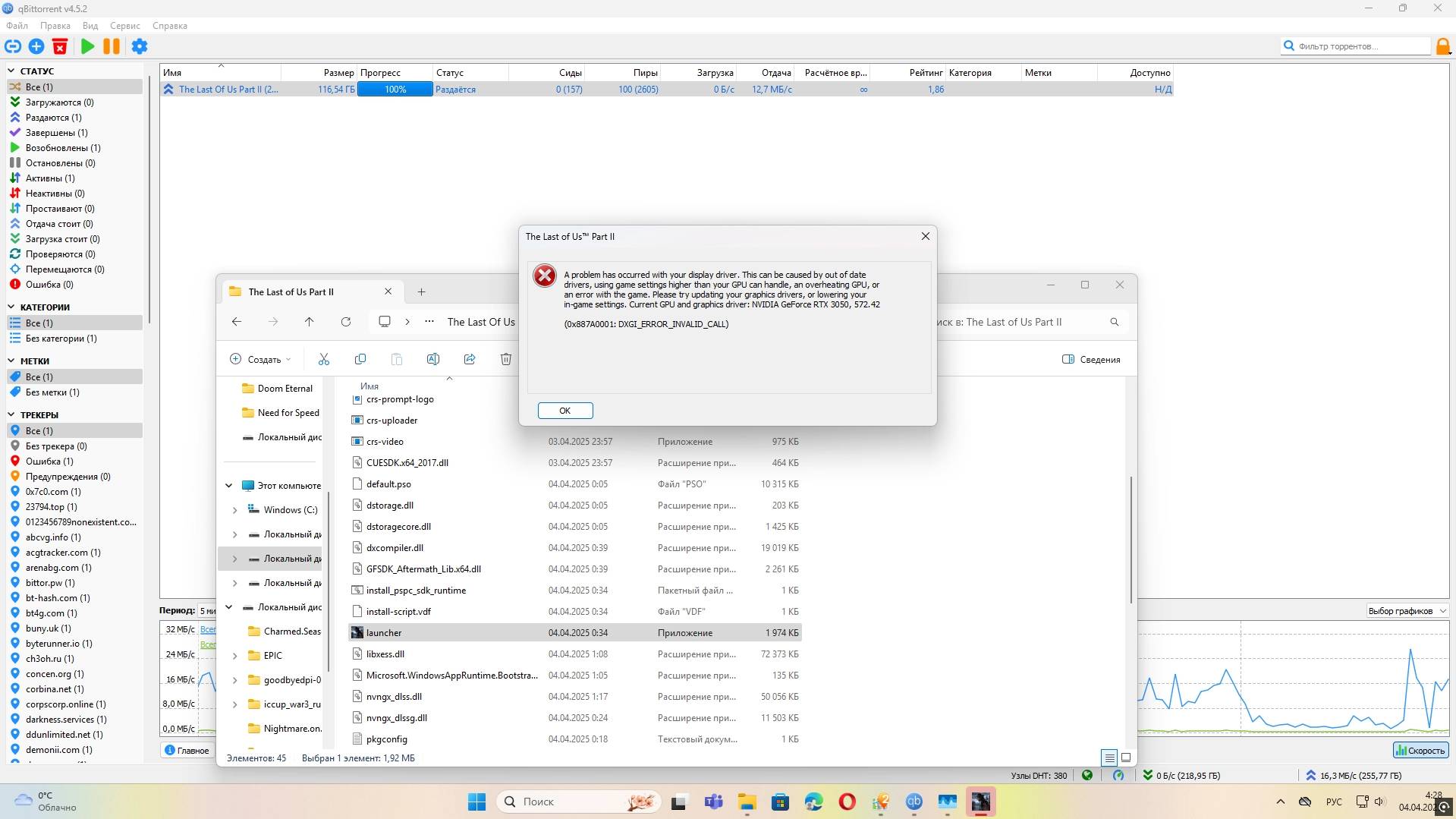Click the search magnifier in Explorer search box
Screen dimensions: 1456x819
(1114, 322)
